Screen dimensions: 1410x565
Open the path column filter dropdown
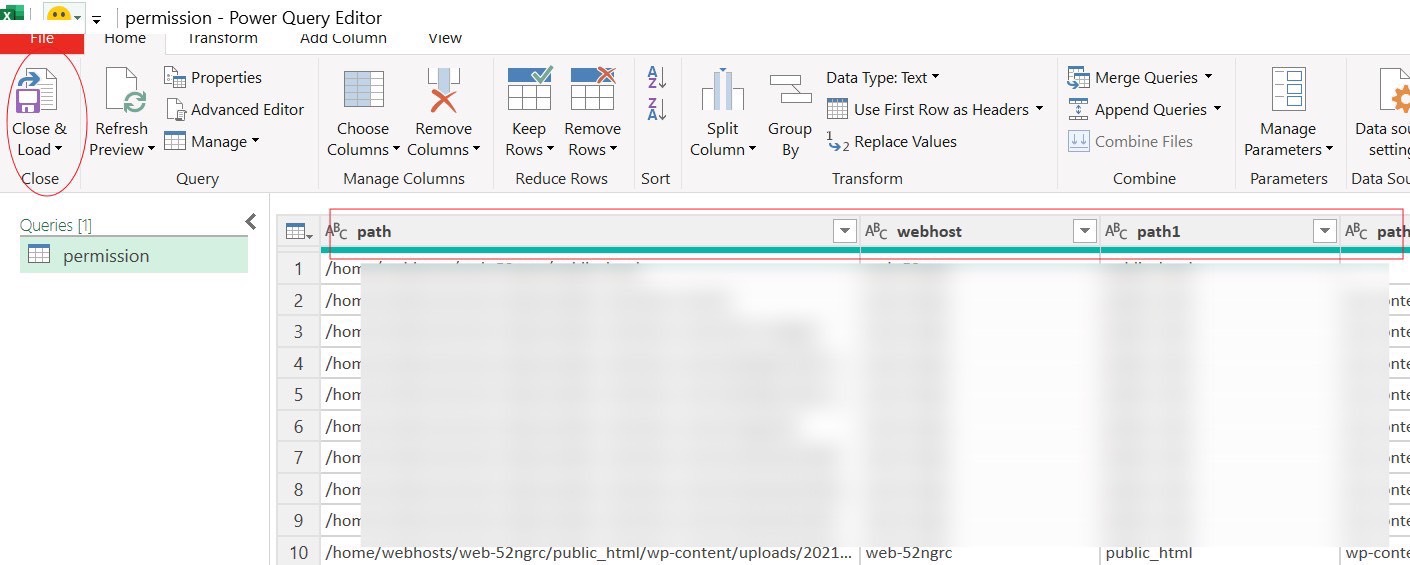pyautogui.click(x=842, y=232)
